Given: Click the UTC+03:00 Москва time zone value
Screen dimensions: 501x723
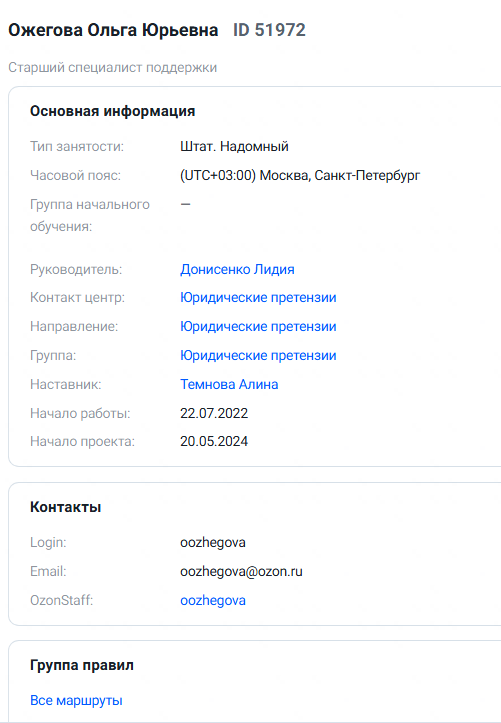Looking at the screenshot, I should 300,175.
